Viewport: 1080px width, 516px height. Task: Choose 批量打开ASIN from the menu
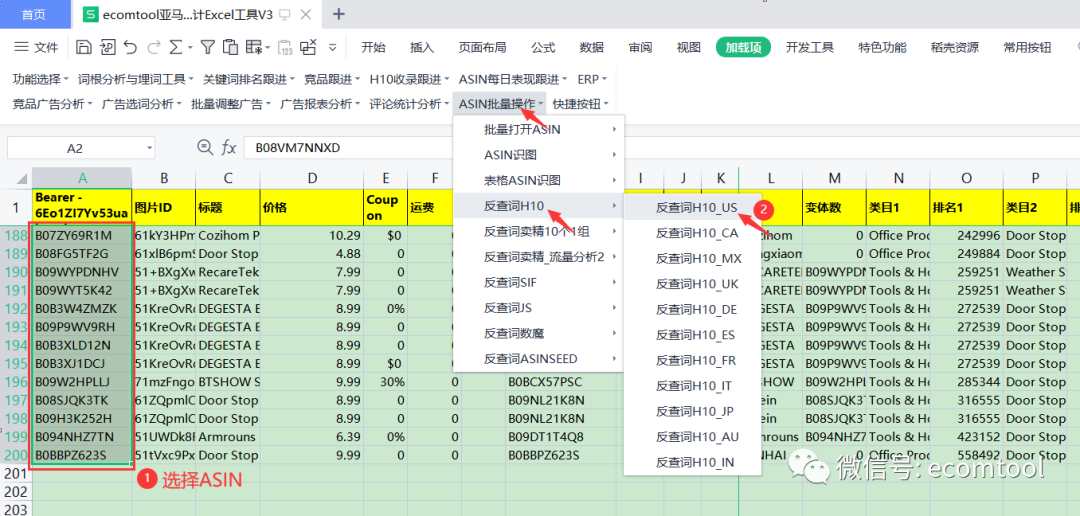click(x=539, y=129)
